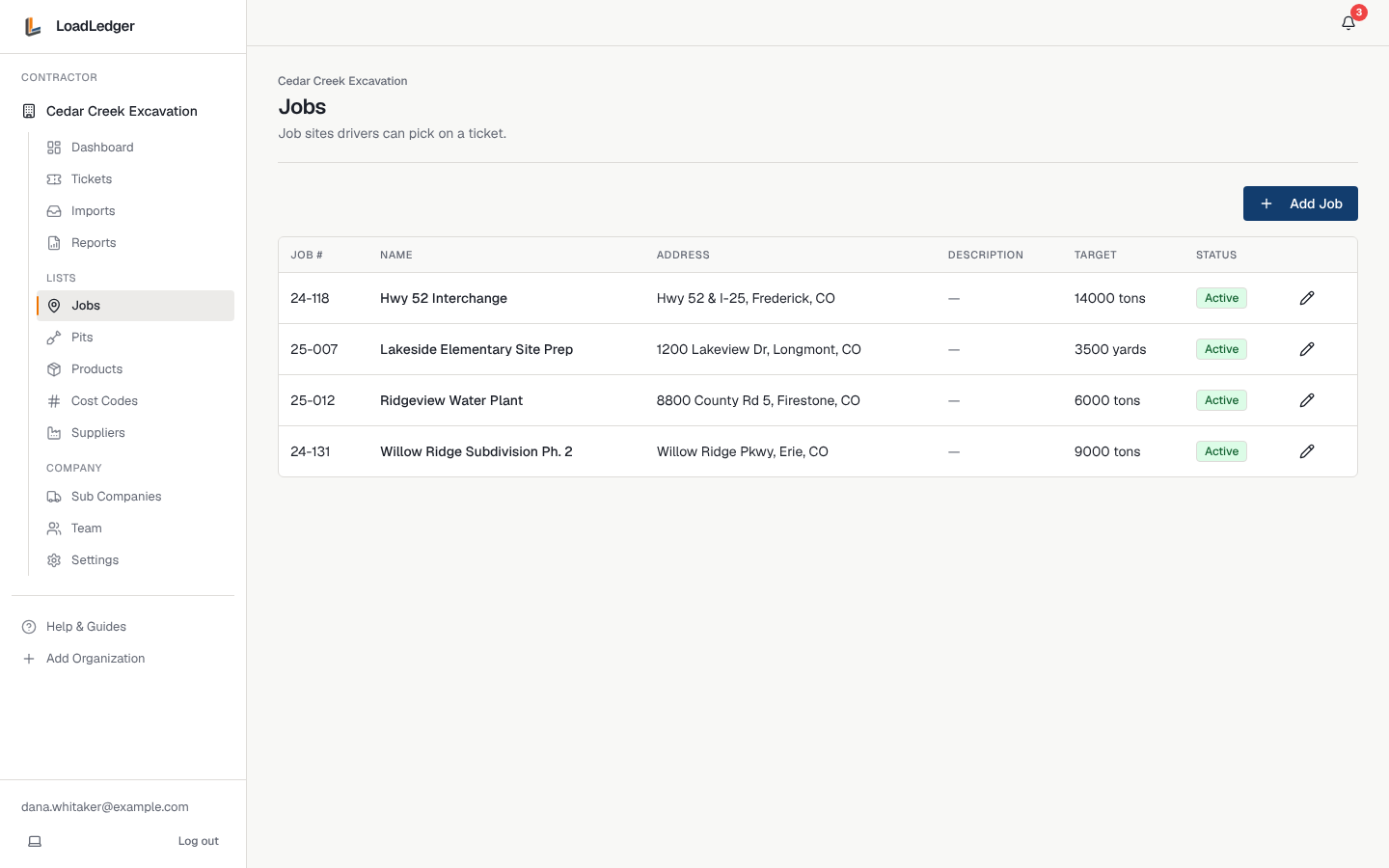Click the Tickets ticket icon
The height and width of the screenshot is (868, 1389).
[54, 179]
